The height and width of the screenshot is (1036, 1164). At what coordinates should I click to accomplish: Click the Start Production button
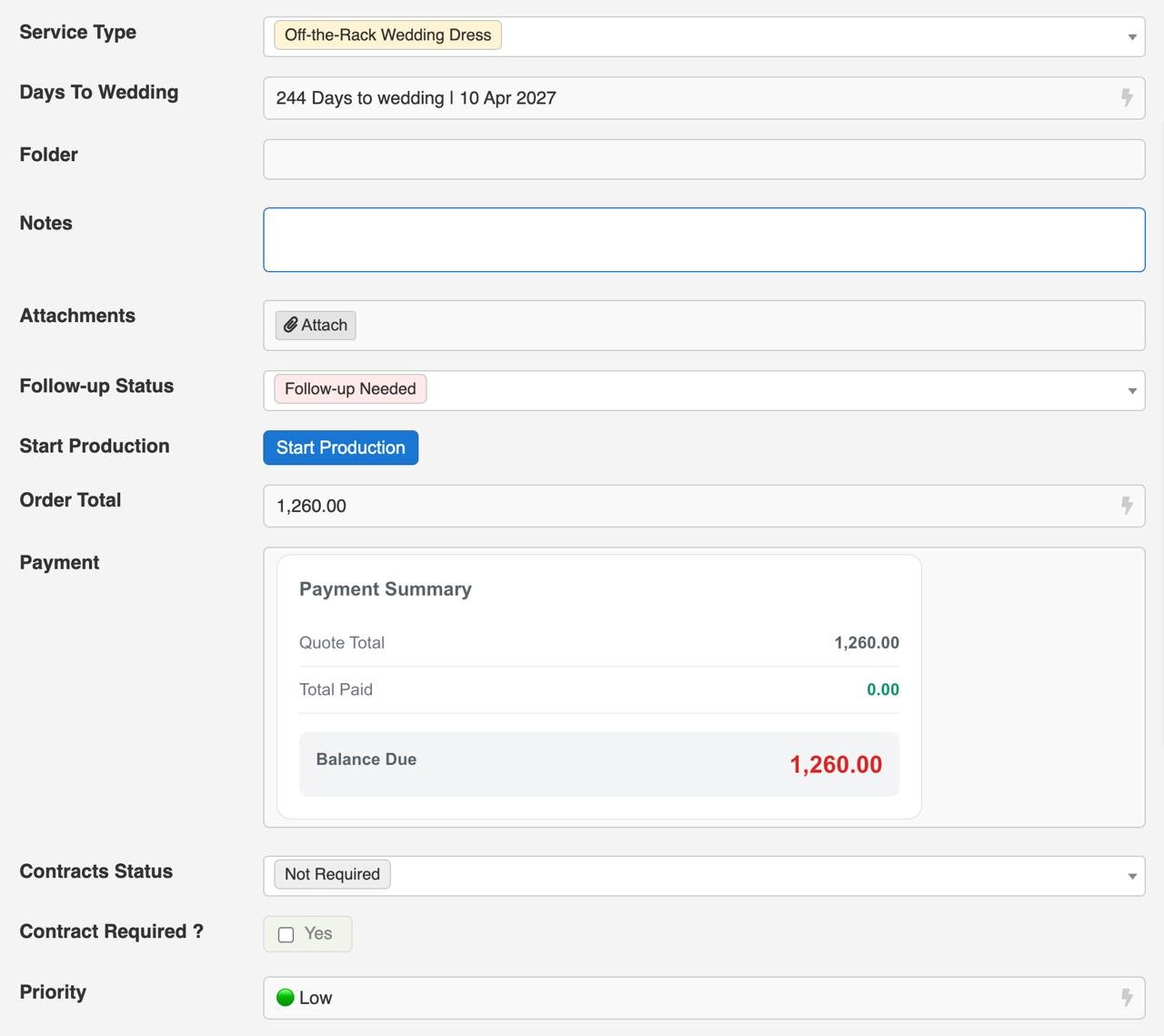point(341,448)
